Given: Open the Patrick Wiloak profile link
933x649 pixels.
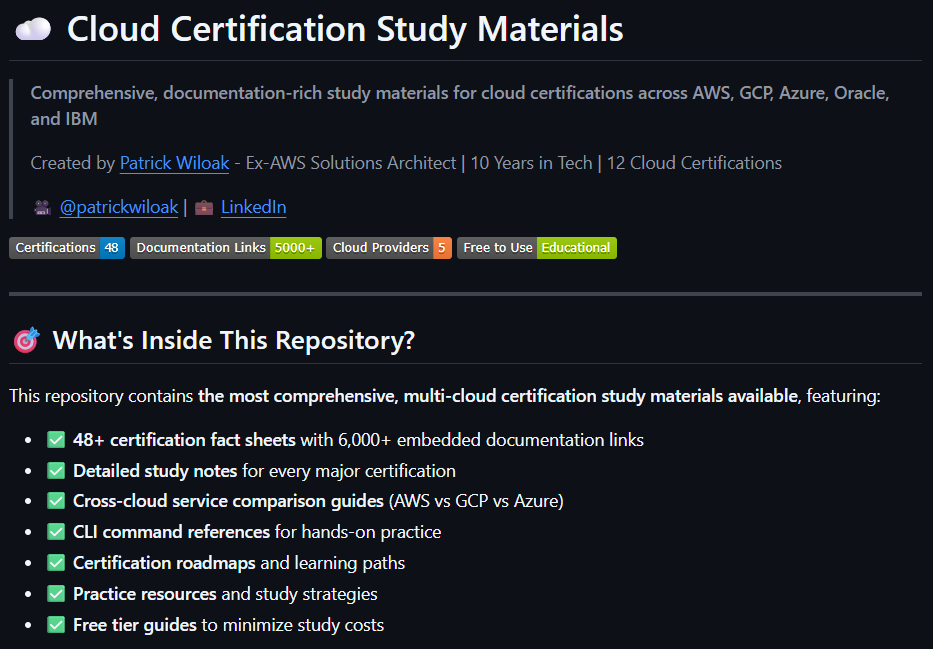Looking at the screenshot, I should pyautogui.click(x=174, y=163).
